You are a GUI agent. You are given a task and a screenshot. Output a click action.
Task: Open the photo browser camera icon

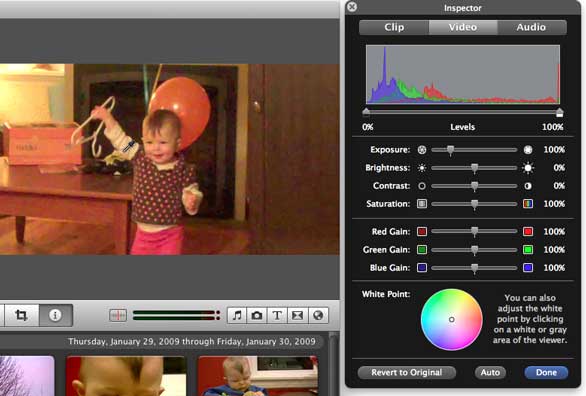click(257, 315)
